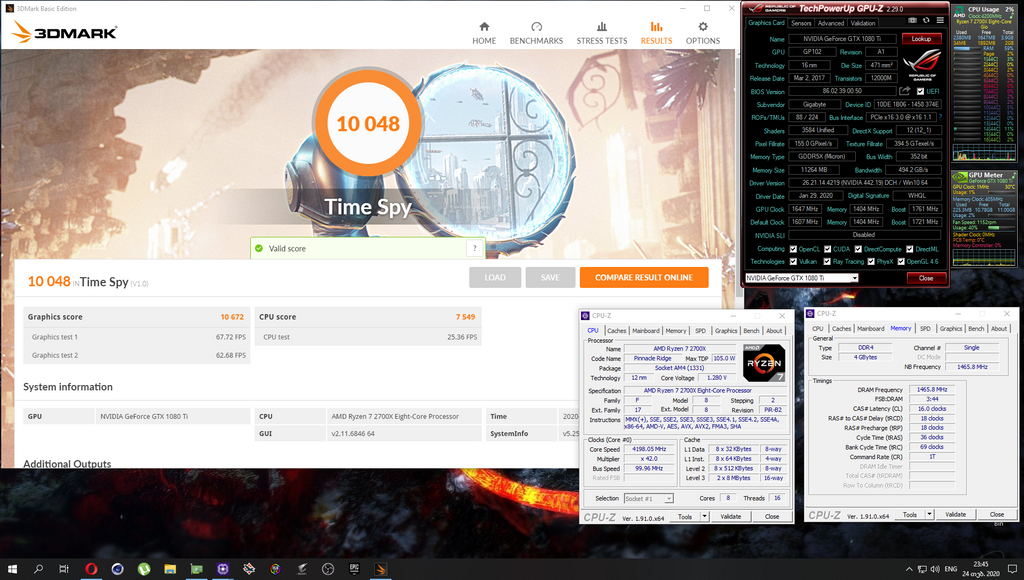Toggle Ray Tracing checkbox in GPU-Z
This screenshot has width=1024, height=580.
tap(827, 261)
